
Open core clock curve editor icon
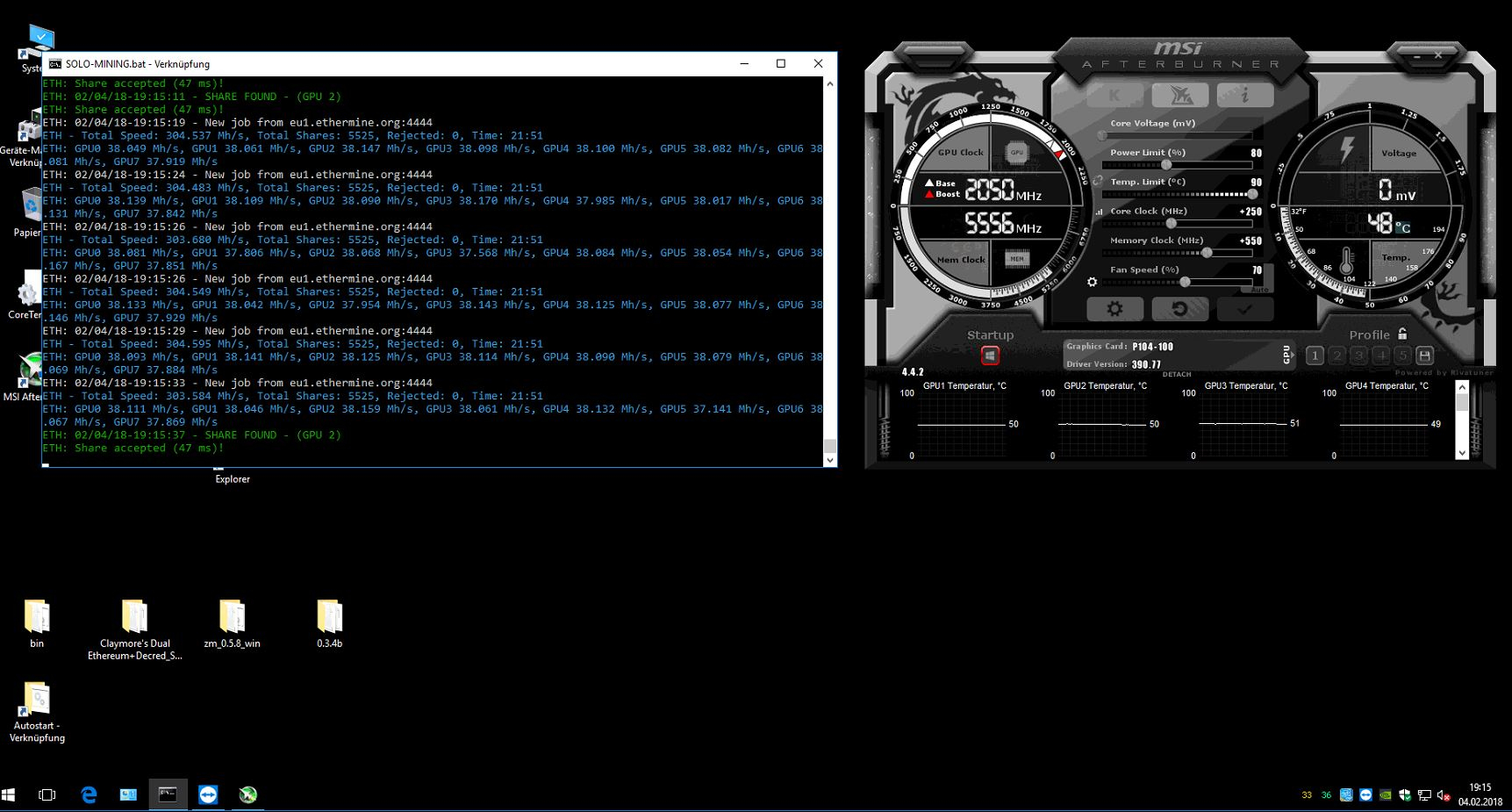1100,212
